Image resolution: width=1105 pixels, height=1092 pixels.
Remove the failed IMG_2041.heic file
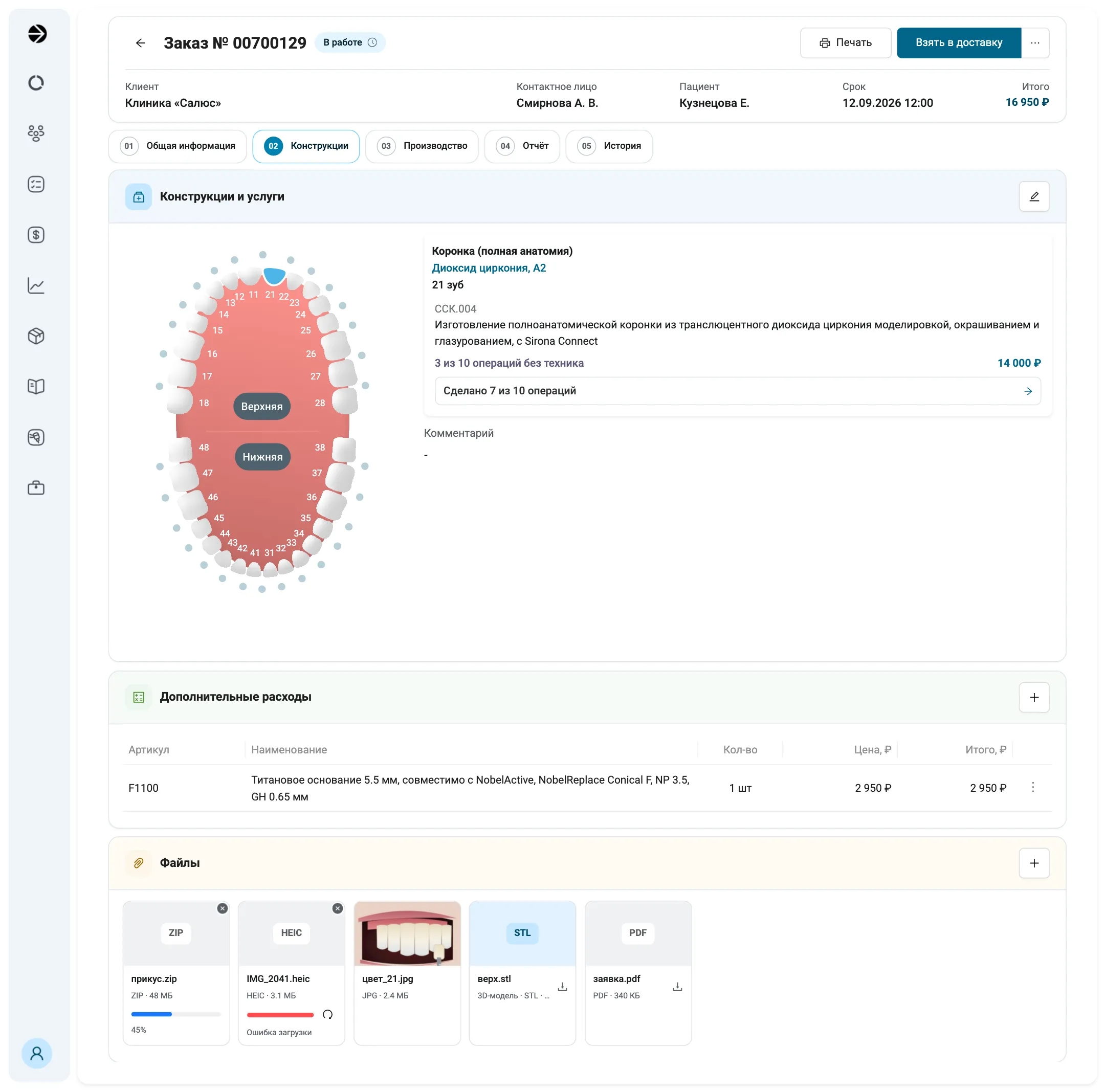(x=338, y=908)
